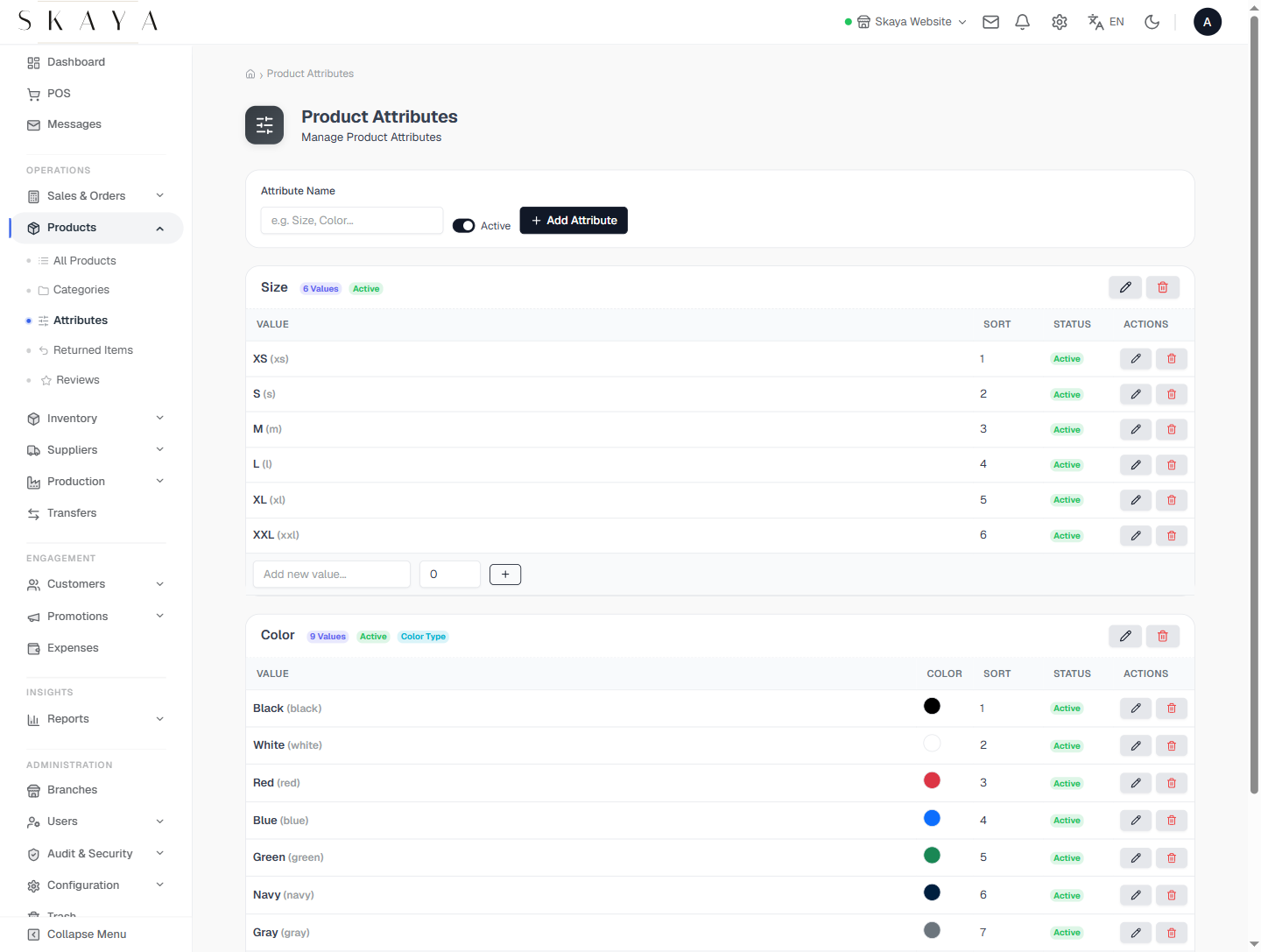Expand the Inventory menu
Screen dimensions: 1261x952
[96, 419]
